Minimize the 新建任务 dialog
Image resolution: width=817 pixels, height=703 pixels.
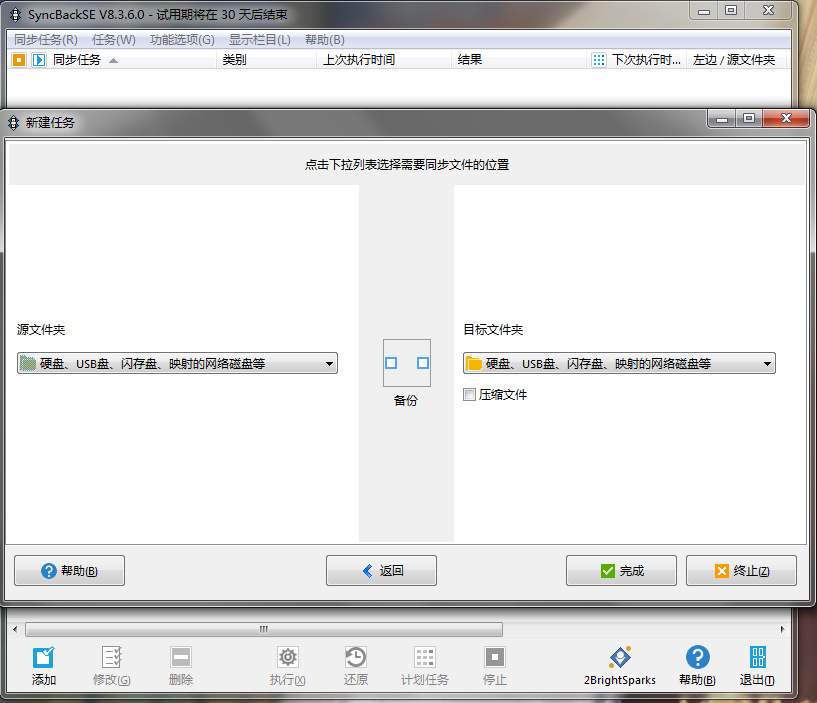[722, 119]
